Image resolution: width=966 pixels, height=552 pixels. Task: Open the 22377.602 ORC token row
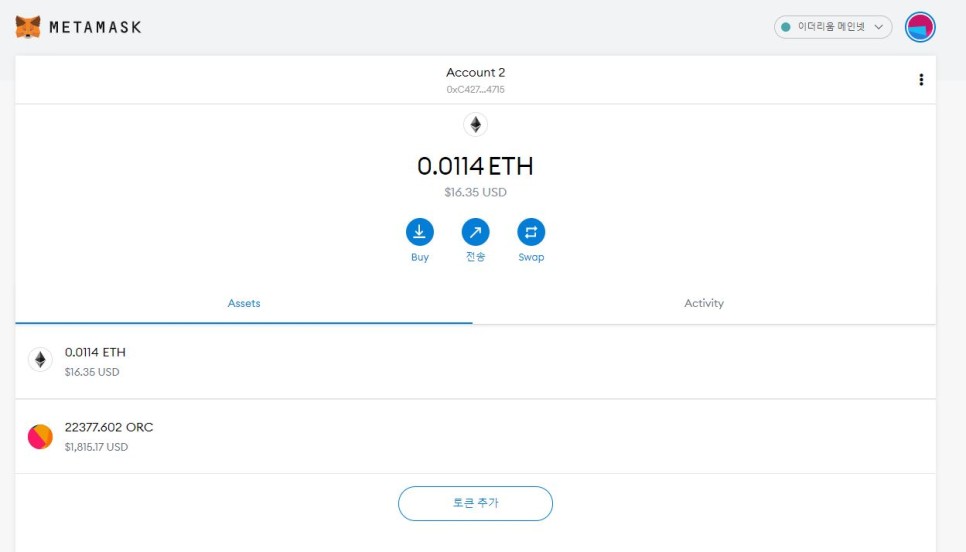tap(476, 437)
